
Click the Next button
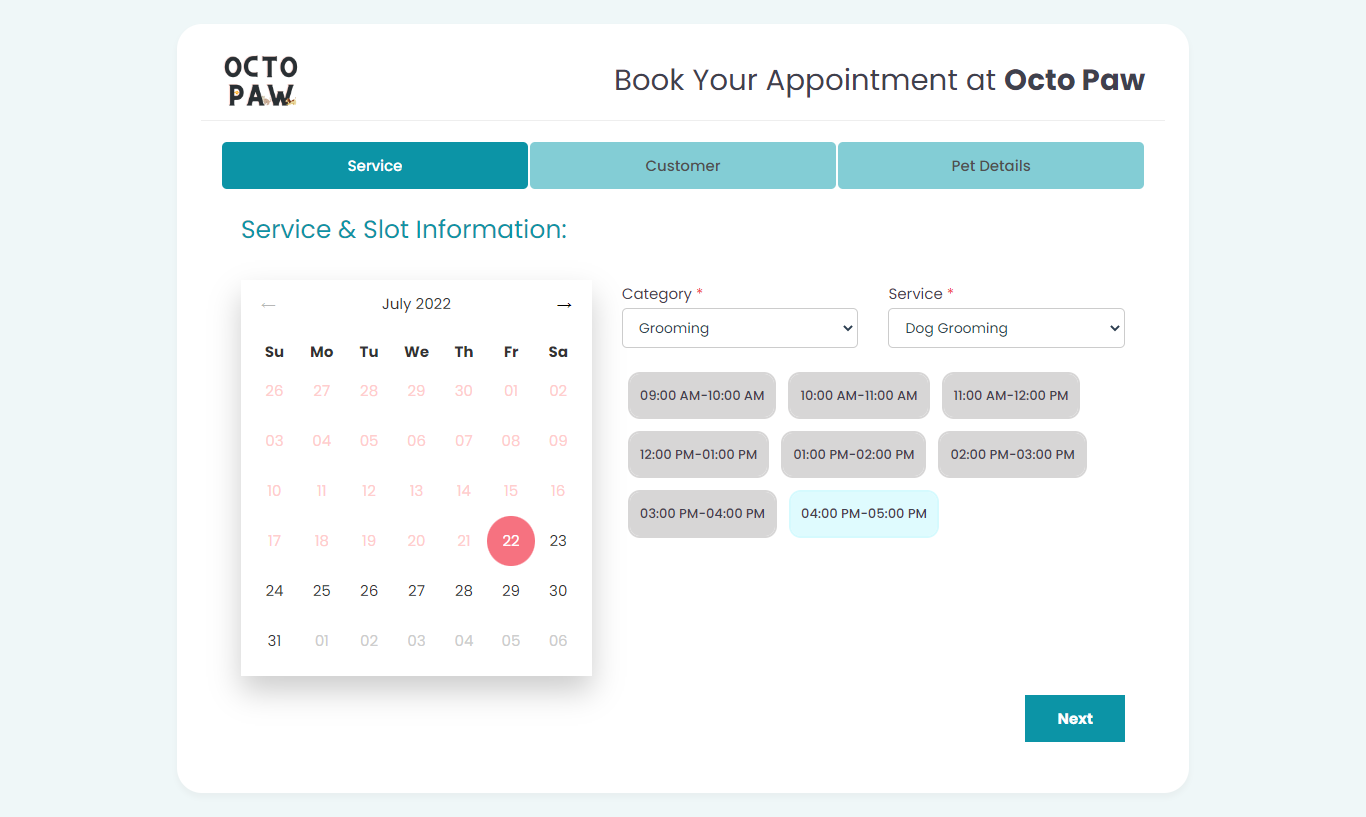pos(1074,718)
